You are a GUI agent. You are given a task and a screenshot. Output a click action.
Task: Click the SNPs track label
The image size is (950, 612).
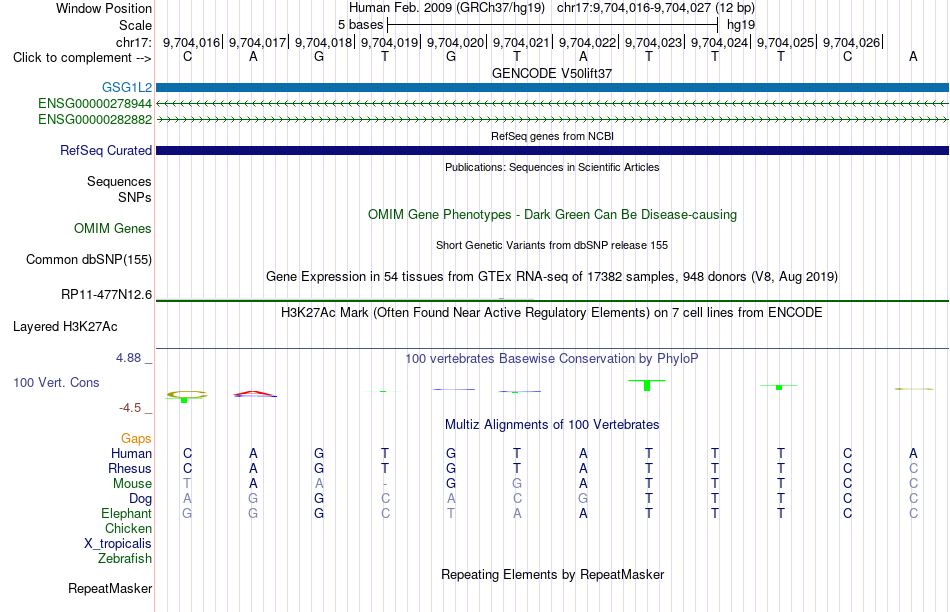pos(135,198)
